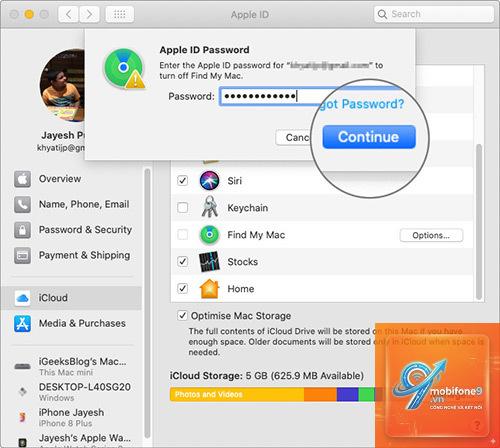Click the Siri app icon
Image resolution: width=500 pixels, height=448 pixels.
pyautogui.click(x=209, y=181)
